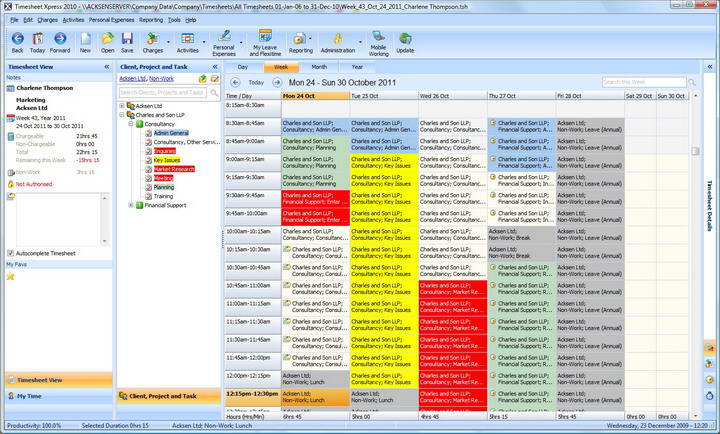
Task: Select the Key Issues task
Action: click(167, 160)
